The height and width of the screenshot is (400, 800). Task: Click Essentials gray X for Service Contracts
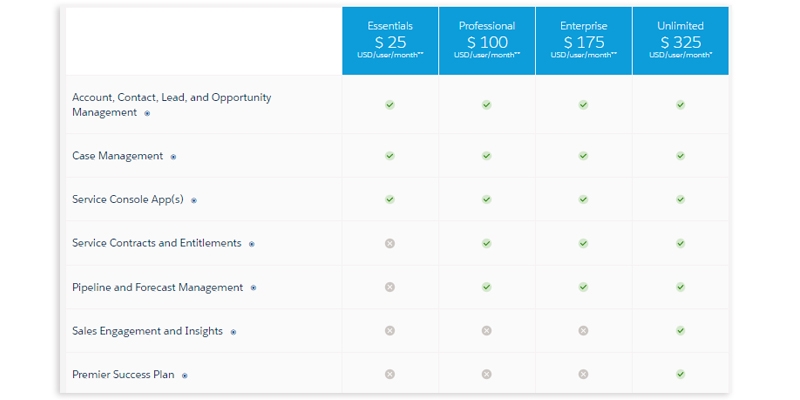point(390,243)
